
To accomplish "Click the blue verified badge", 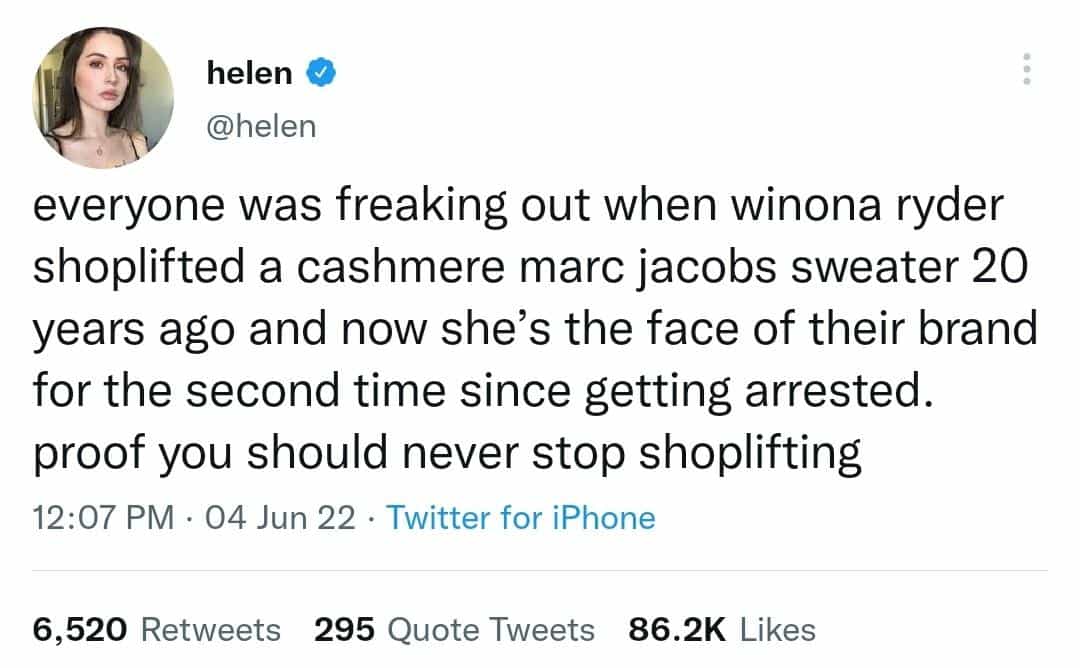I will (x=320, y=72).
